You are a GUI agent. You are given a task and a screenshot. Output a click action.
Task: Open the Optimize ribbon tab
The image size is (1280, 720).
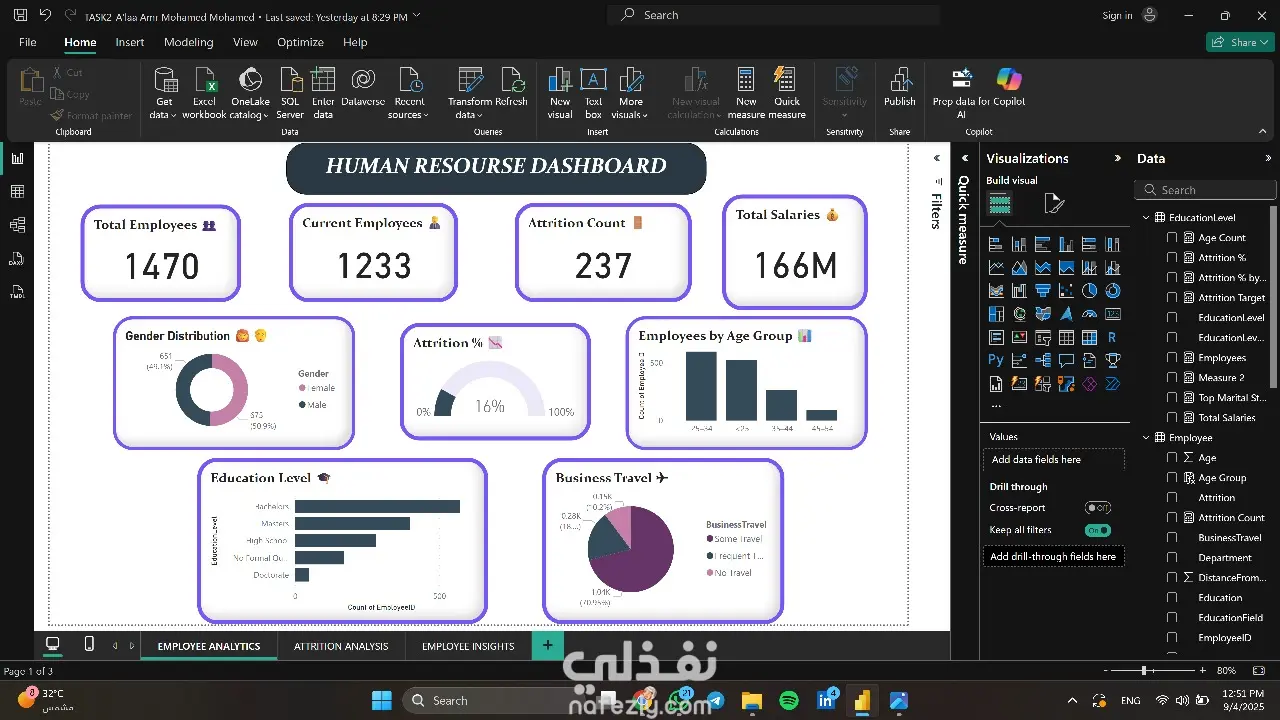click(300, 42)
